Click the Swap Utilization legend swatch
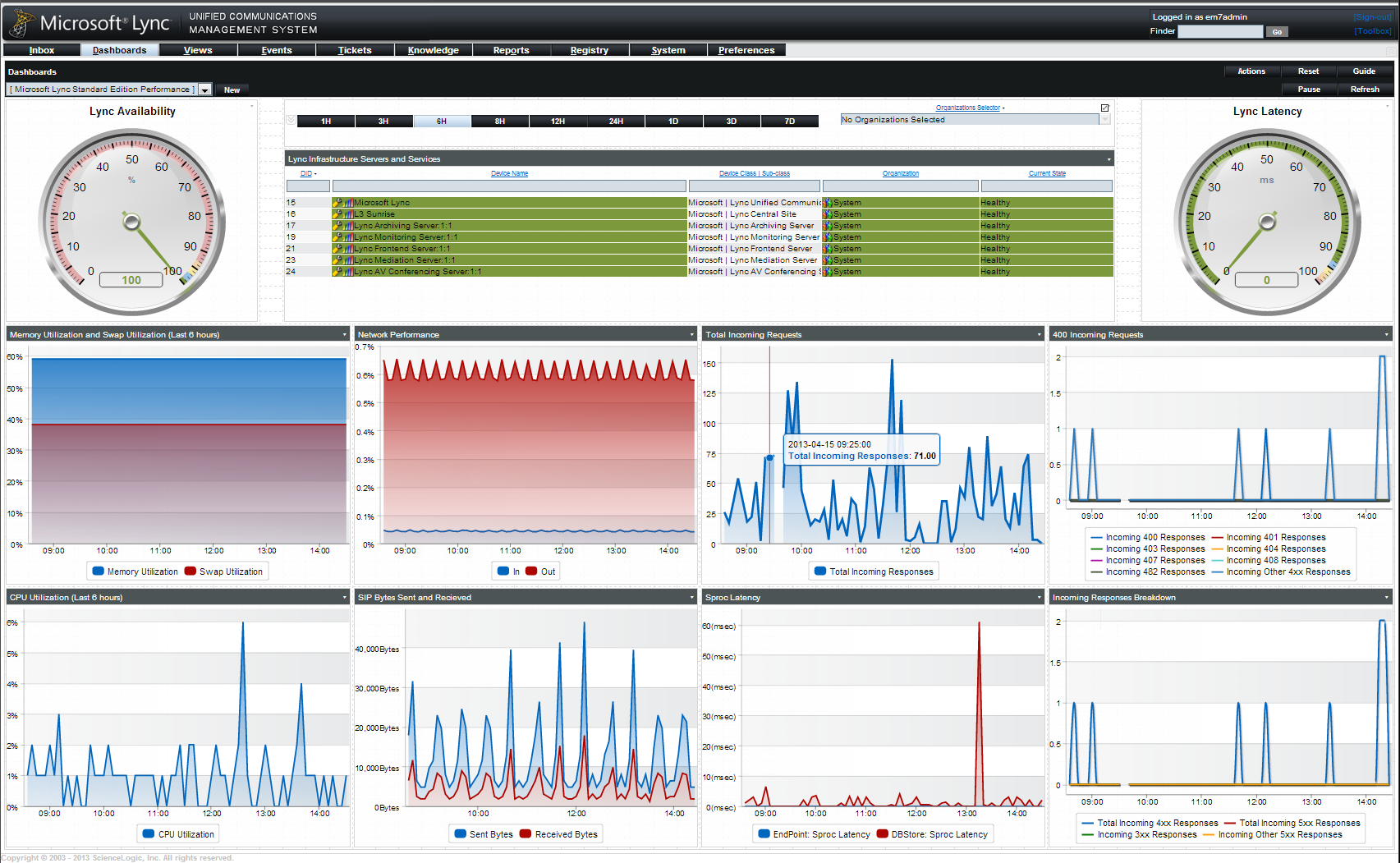The height and width of the screenshot is (863, 1400). 190,572
